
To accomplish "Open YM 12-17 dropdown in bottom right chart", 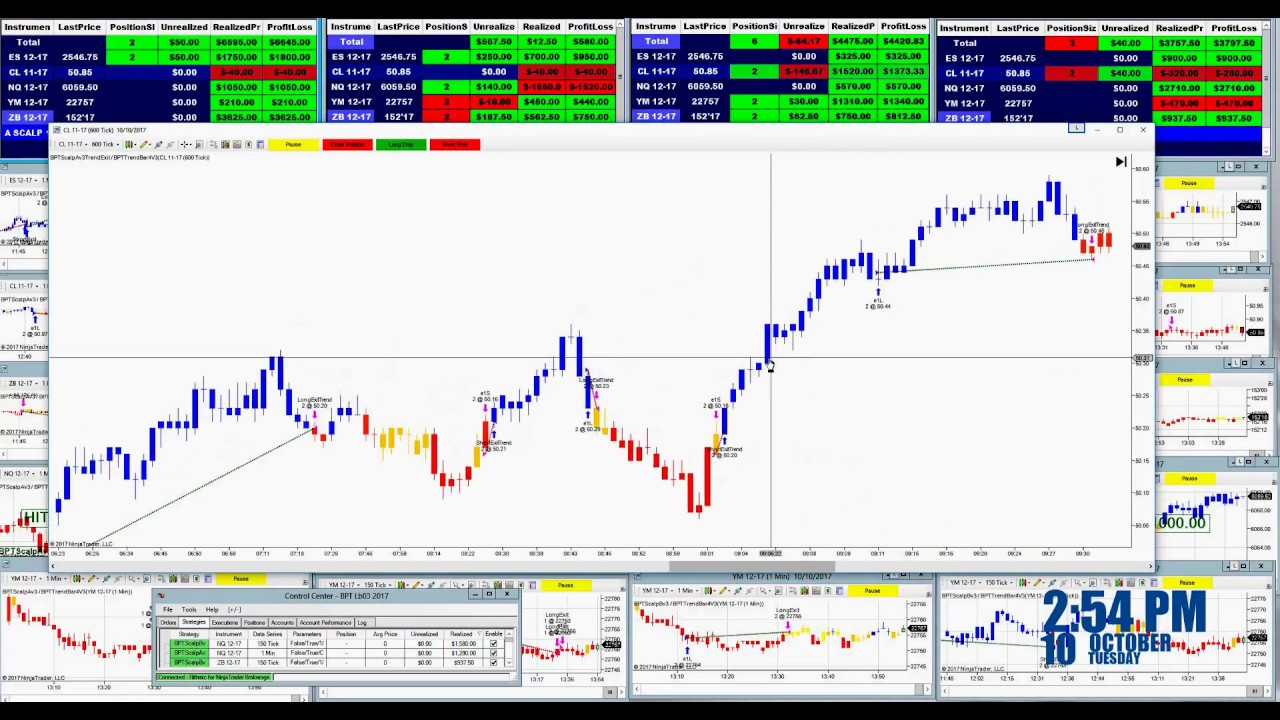I will 965,582.
